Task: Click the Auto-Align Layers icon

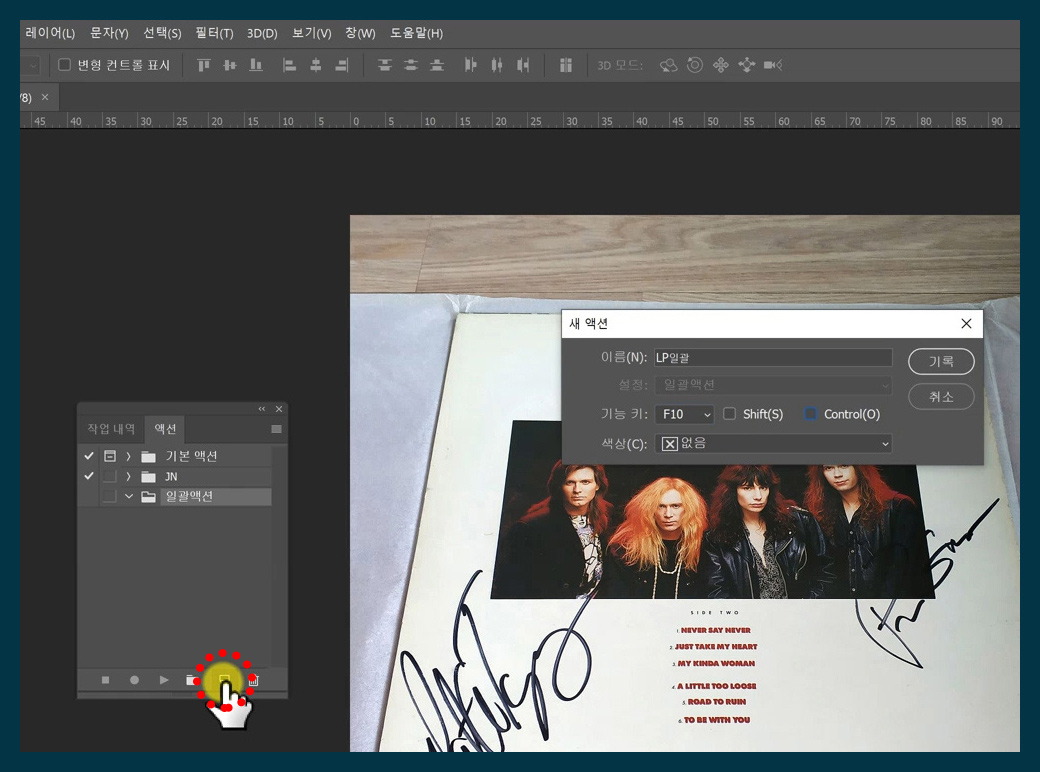Action: tap(566, 65)
